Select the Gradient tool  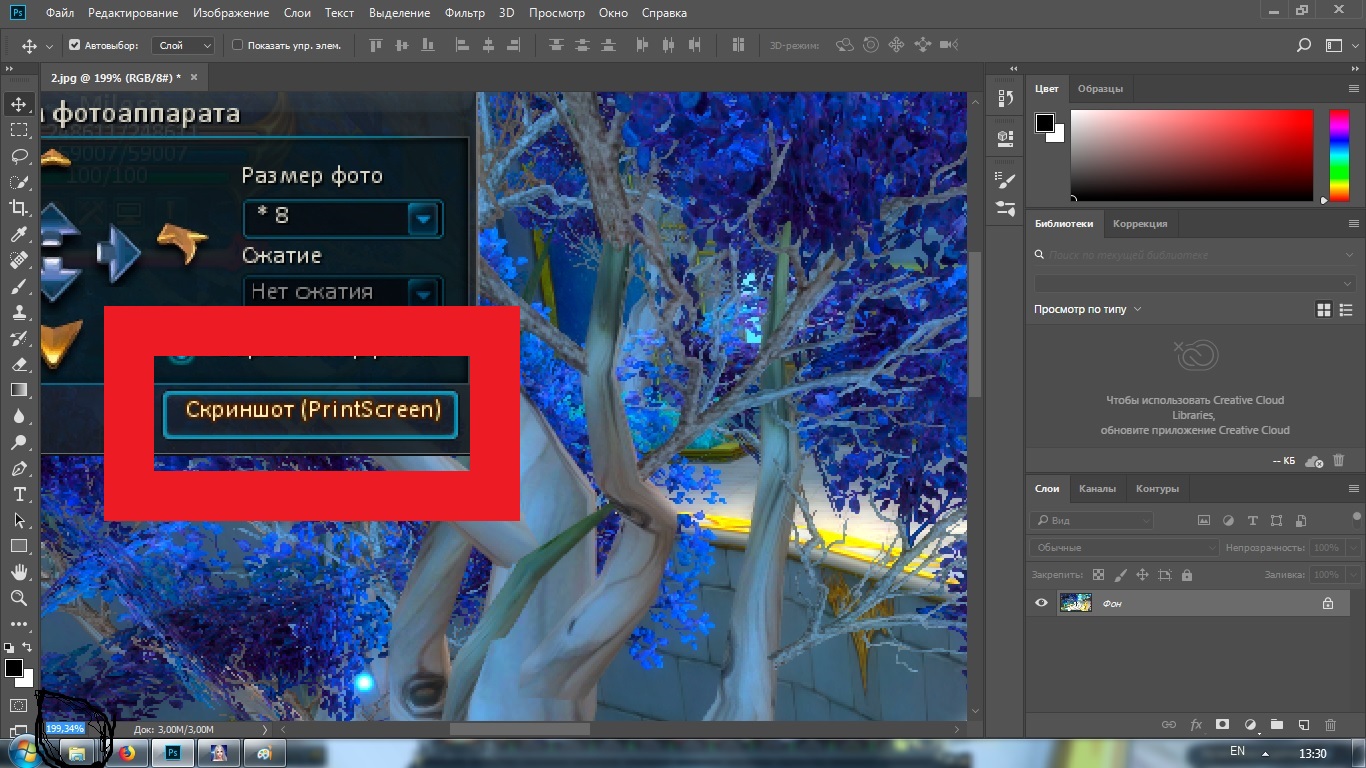coord(19,390)
